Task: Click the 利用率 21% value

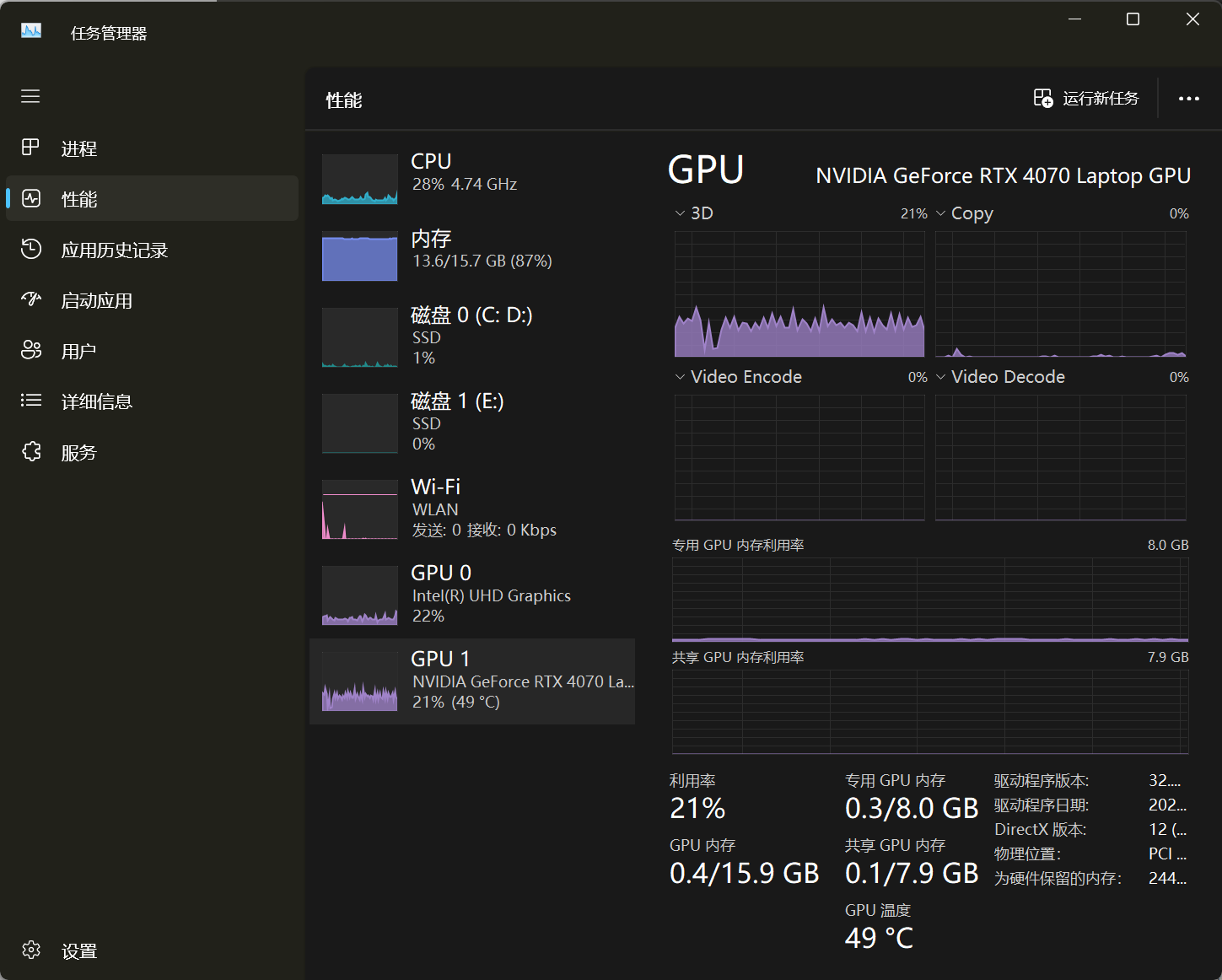Action: pyautogui.click(x=697, y=808)
